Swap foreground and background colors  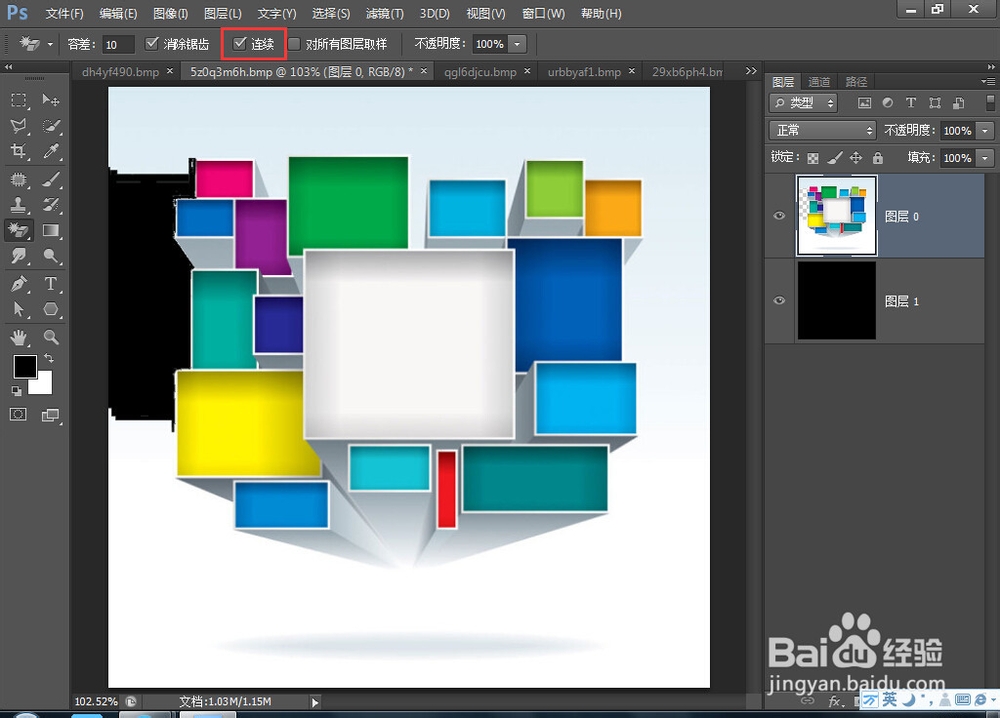pos(49,359)
